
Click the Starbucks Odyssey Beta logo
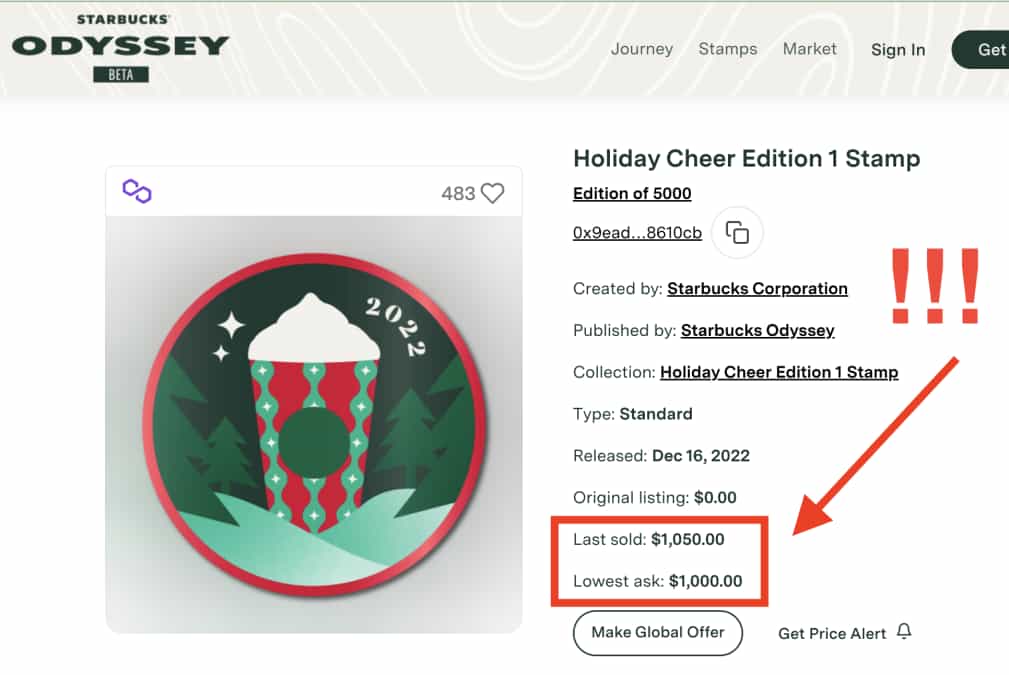(120, 47)
